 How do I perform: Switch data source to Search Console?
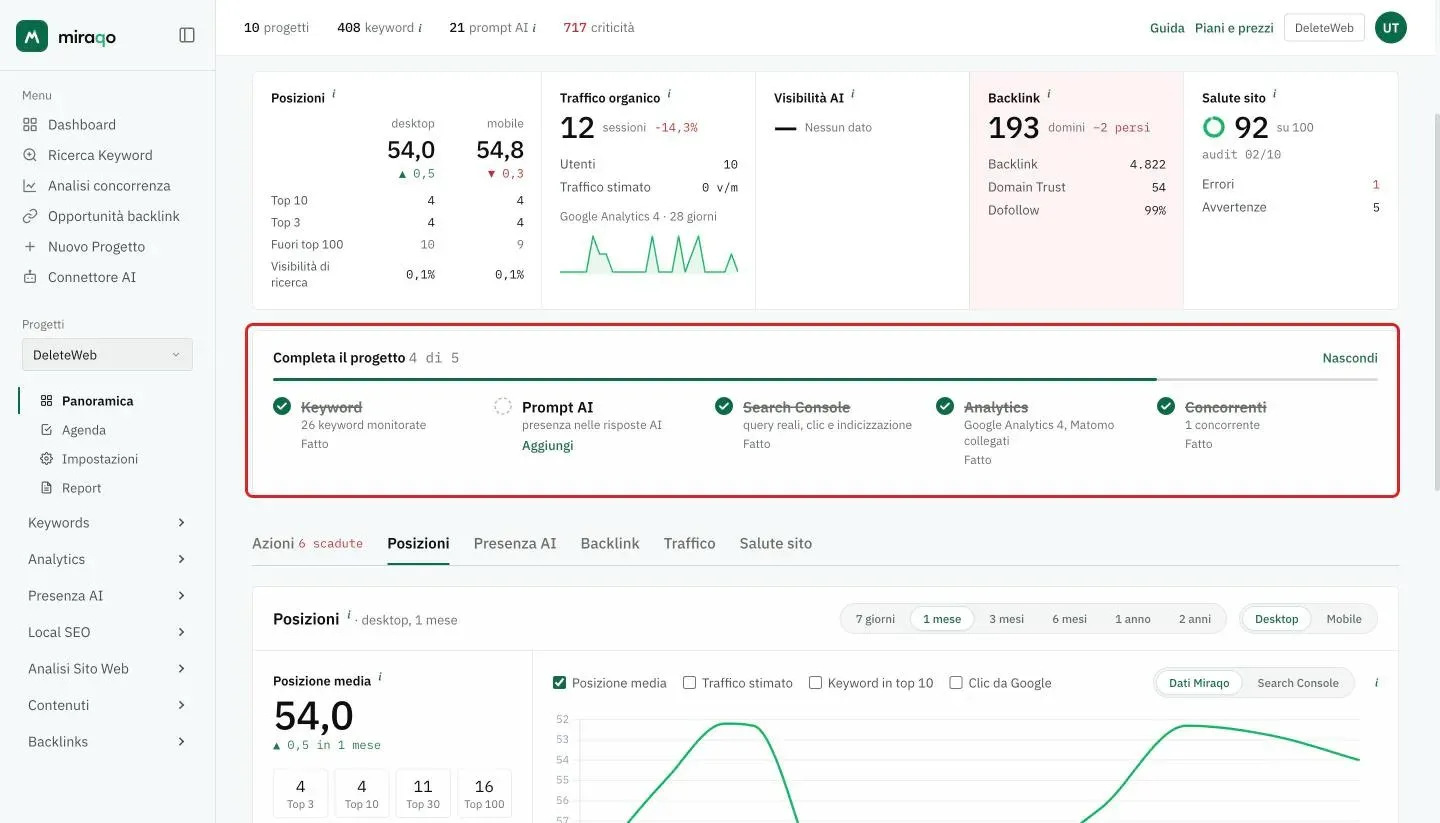[1297, 683]
